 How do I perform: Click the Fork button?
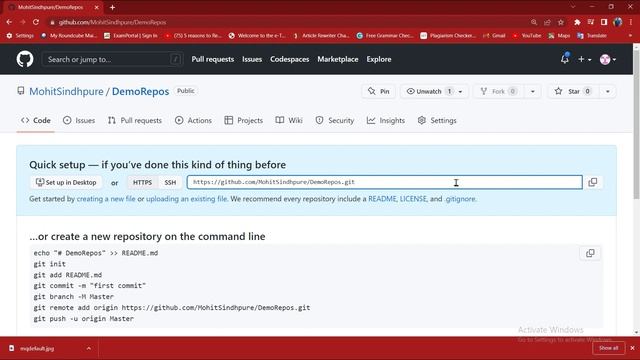(x=498, y=91)
